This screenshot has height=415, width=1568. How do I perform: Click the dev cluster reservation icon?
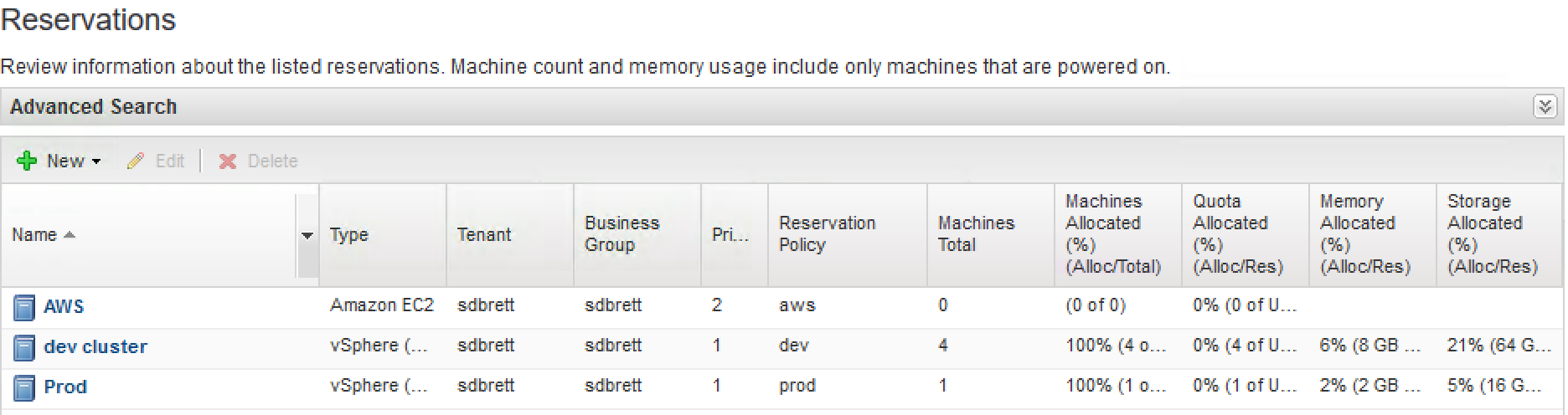click(24, 347)
